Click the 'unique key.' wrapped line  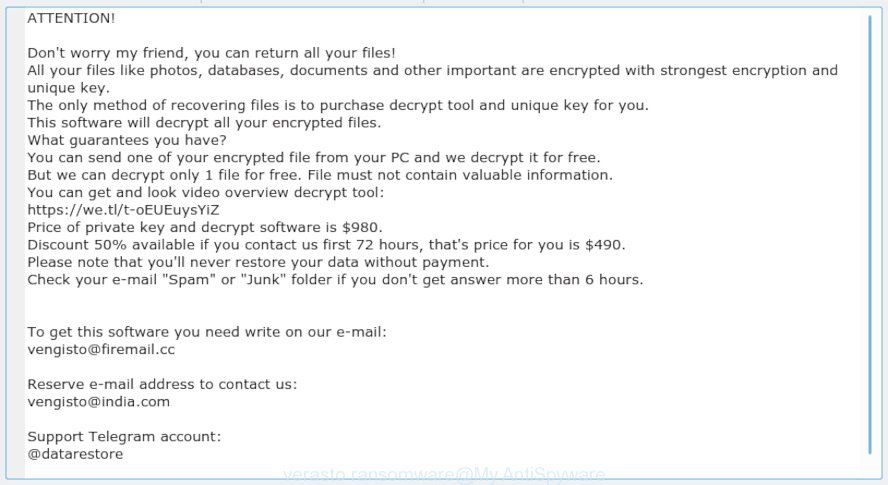point(69,88)
